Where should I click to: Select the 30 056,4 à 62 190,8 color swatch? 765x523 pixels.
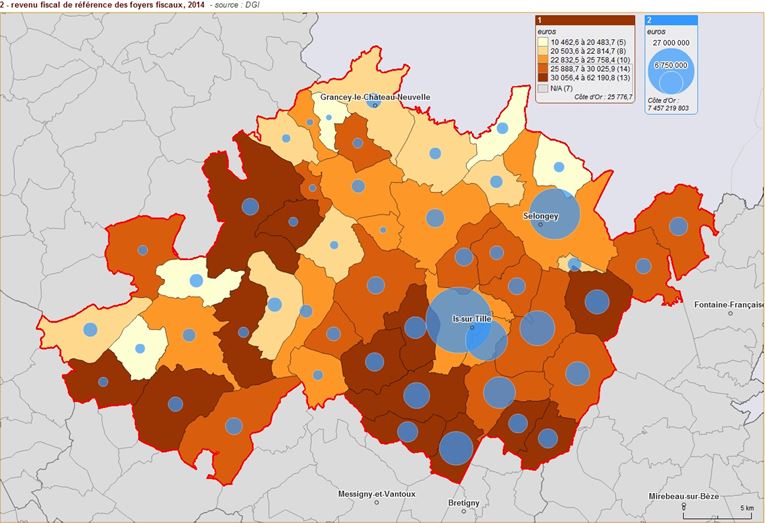[543, 78]
